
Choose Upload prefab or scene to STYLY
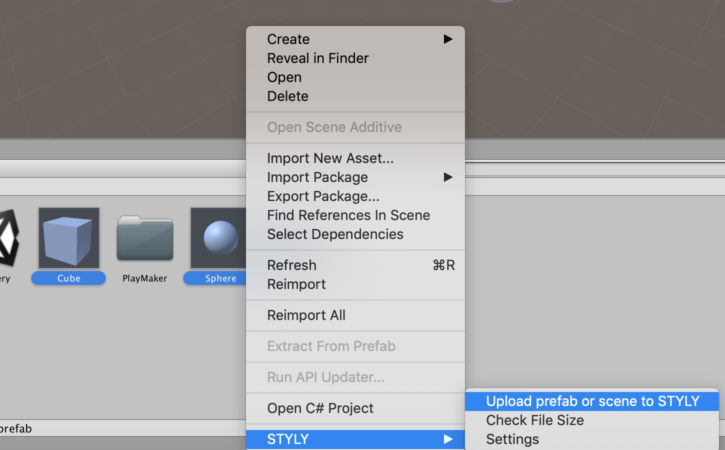592,401
